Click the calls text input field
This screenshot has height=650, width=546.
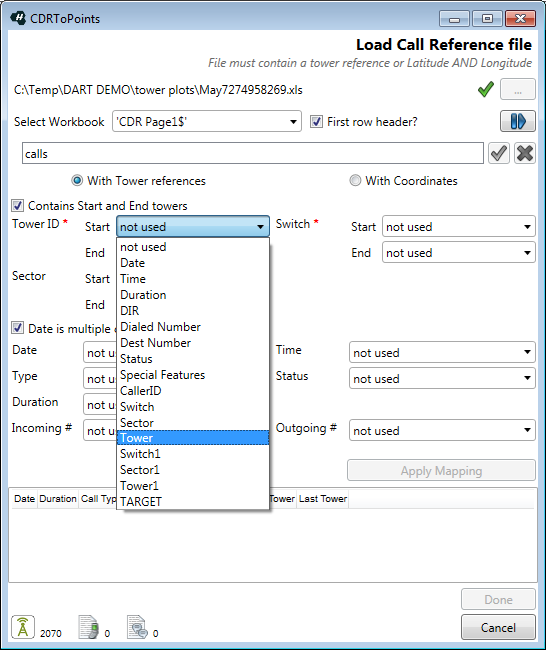[x=252, y=153]
